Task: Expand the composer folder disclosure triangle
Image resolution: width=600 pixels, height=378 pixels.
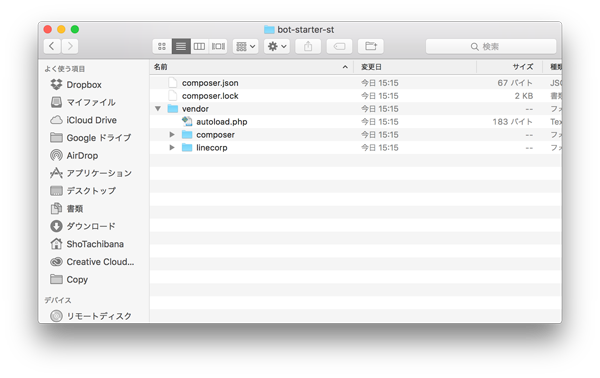Action: click(x=172, y=135)
